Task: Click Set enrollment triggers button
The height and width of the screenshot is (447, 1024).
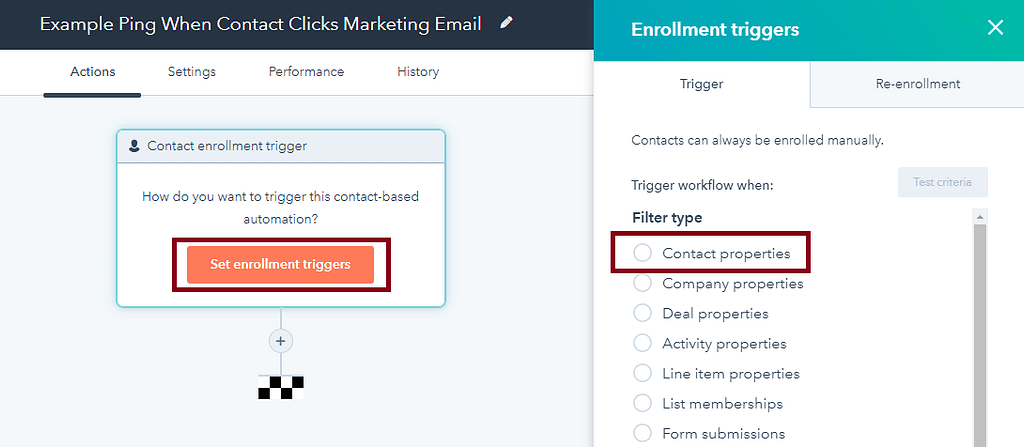Action: [x=280, y=265]
